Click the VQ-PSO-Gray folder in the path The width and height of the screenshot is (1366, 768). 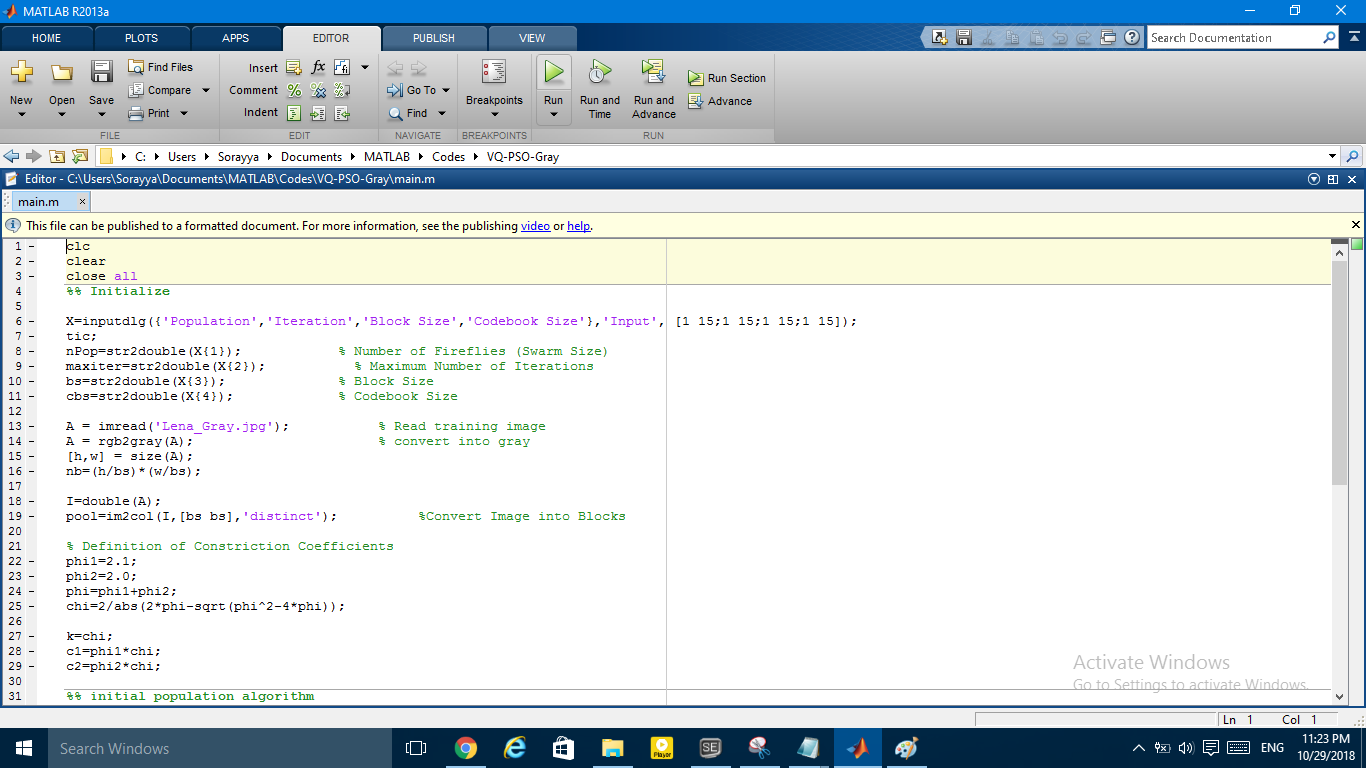coord(523,157)
